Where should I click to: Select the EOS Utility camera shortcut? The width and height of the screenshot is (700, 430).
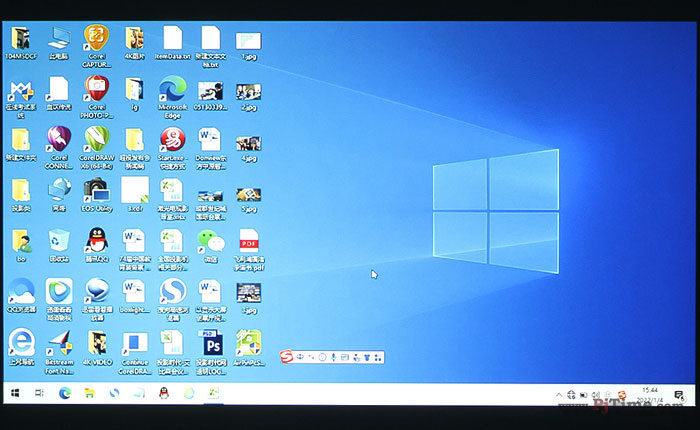point(96,191)
